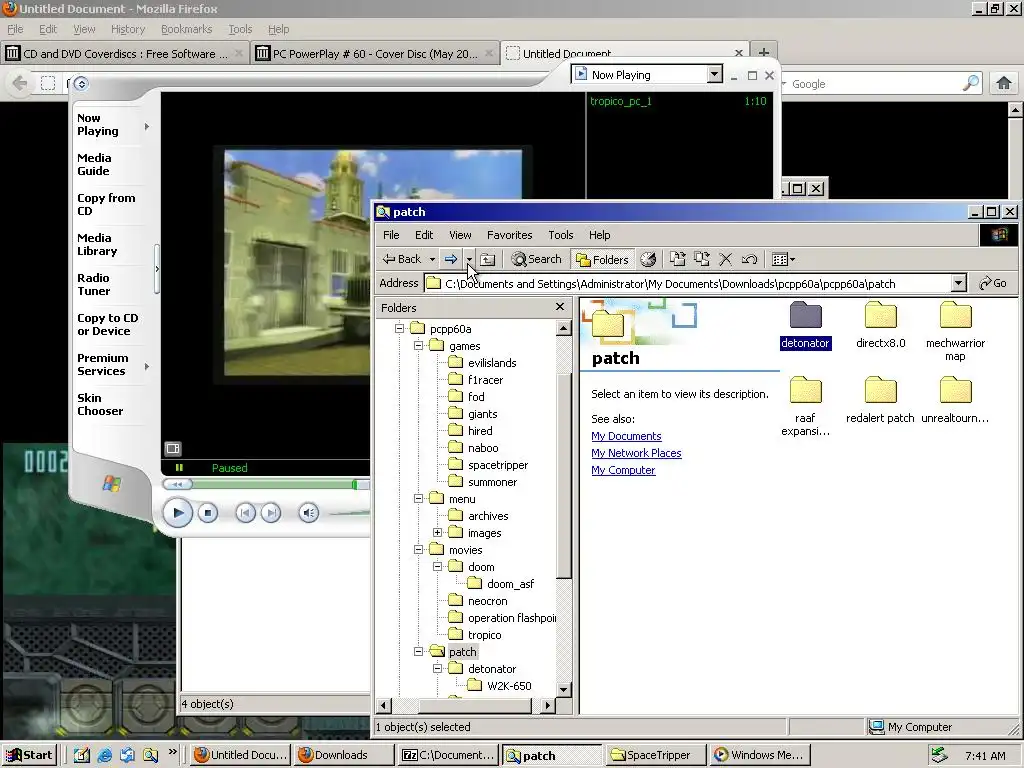The height and width of the screenshot is (768, 1024).
Task: Open the History icon in patch toolbar
Action: click(x=648, y=259)
